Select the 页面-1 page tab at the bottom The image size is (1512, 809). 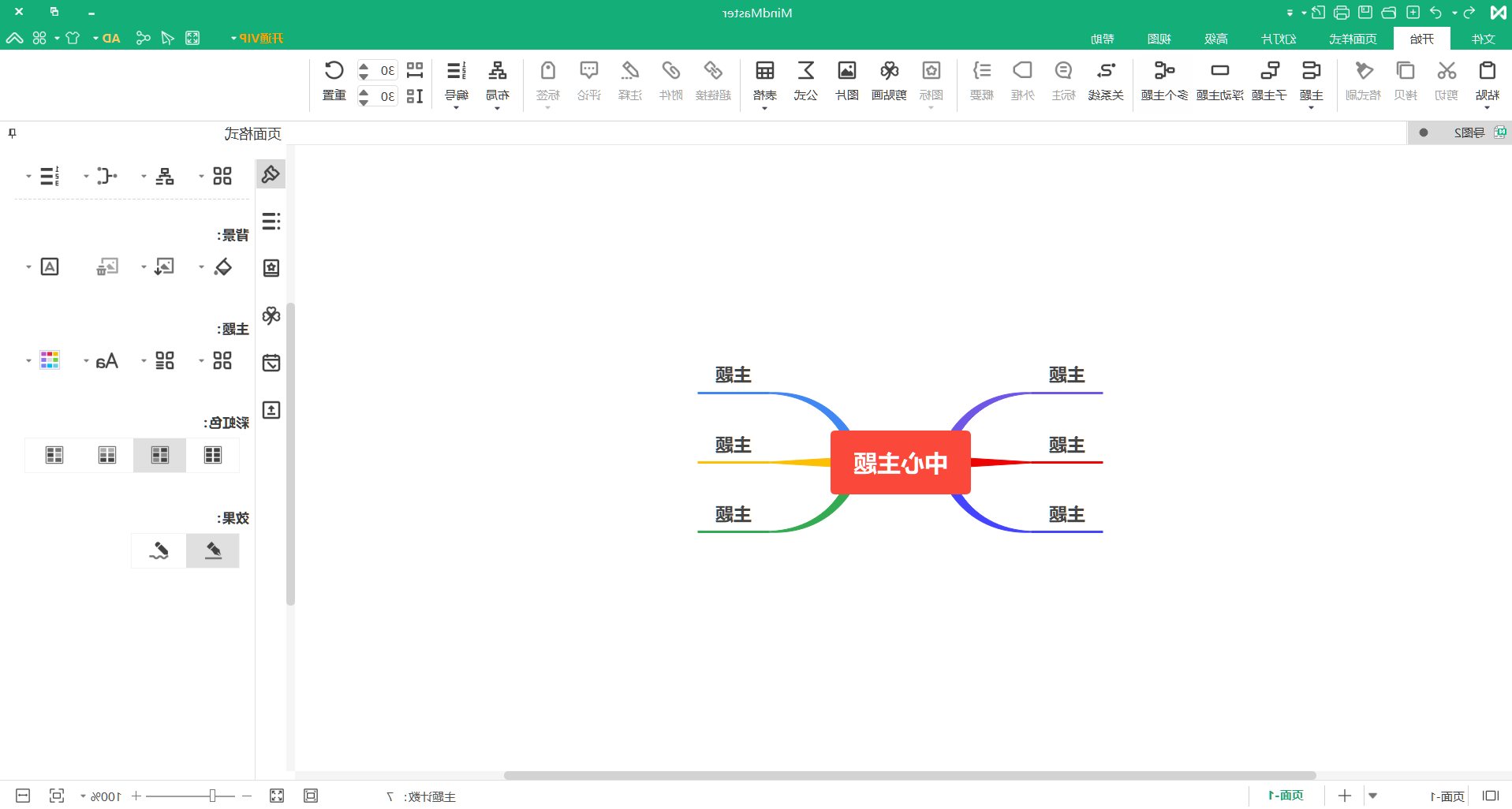pos(1286,796)
